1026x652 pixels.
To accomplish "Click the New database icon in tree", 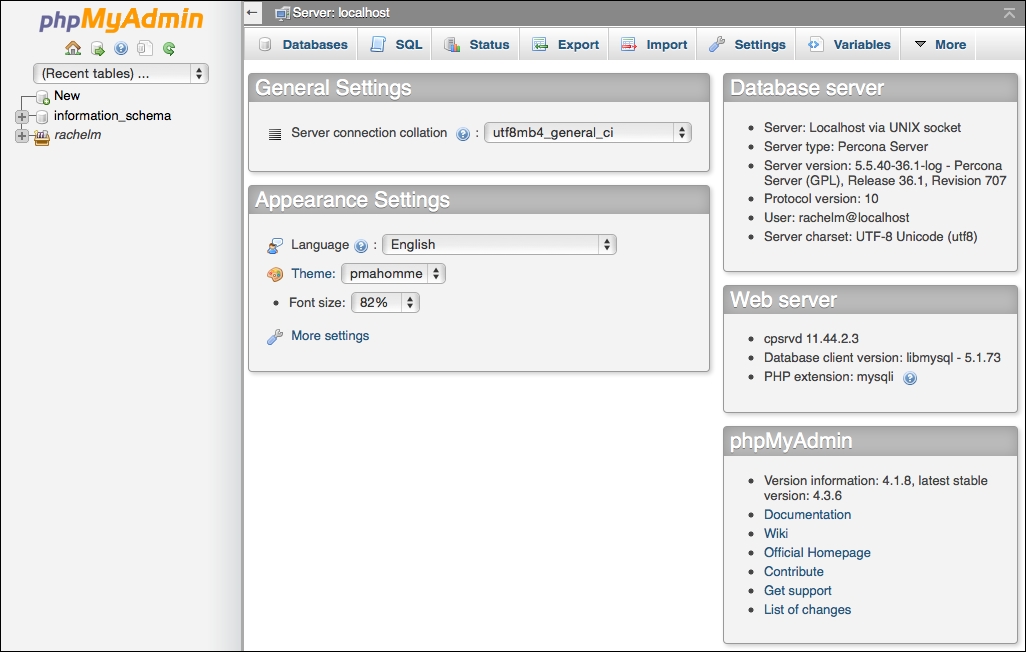I will 43,98.
